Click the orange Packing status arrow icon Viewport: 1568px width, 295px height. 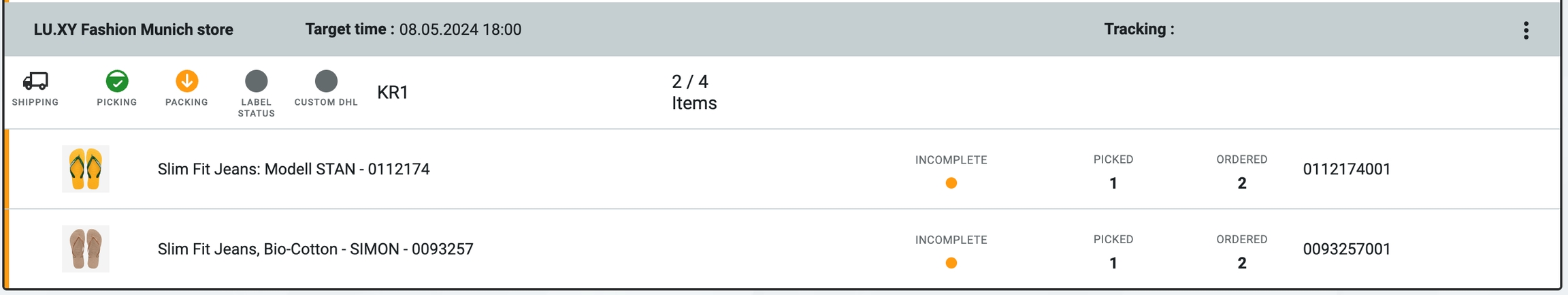point(186,81)
